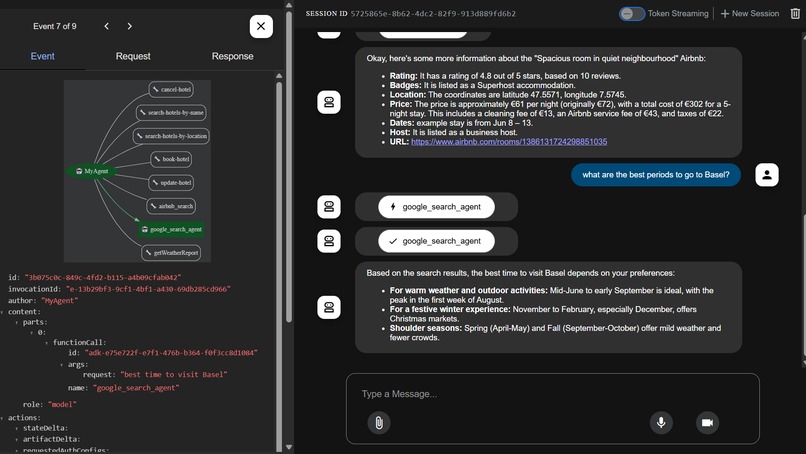
Task: Select the airbnb_search graph node
Action: coord(172,206)
